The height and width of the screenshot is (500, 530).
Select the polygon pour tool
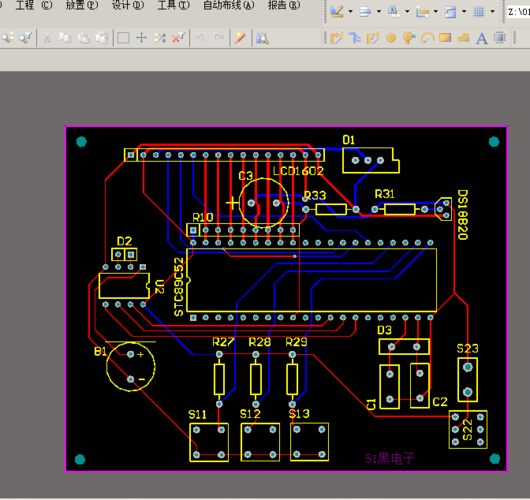[463, 38]
